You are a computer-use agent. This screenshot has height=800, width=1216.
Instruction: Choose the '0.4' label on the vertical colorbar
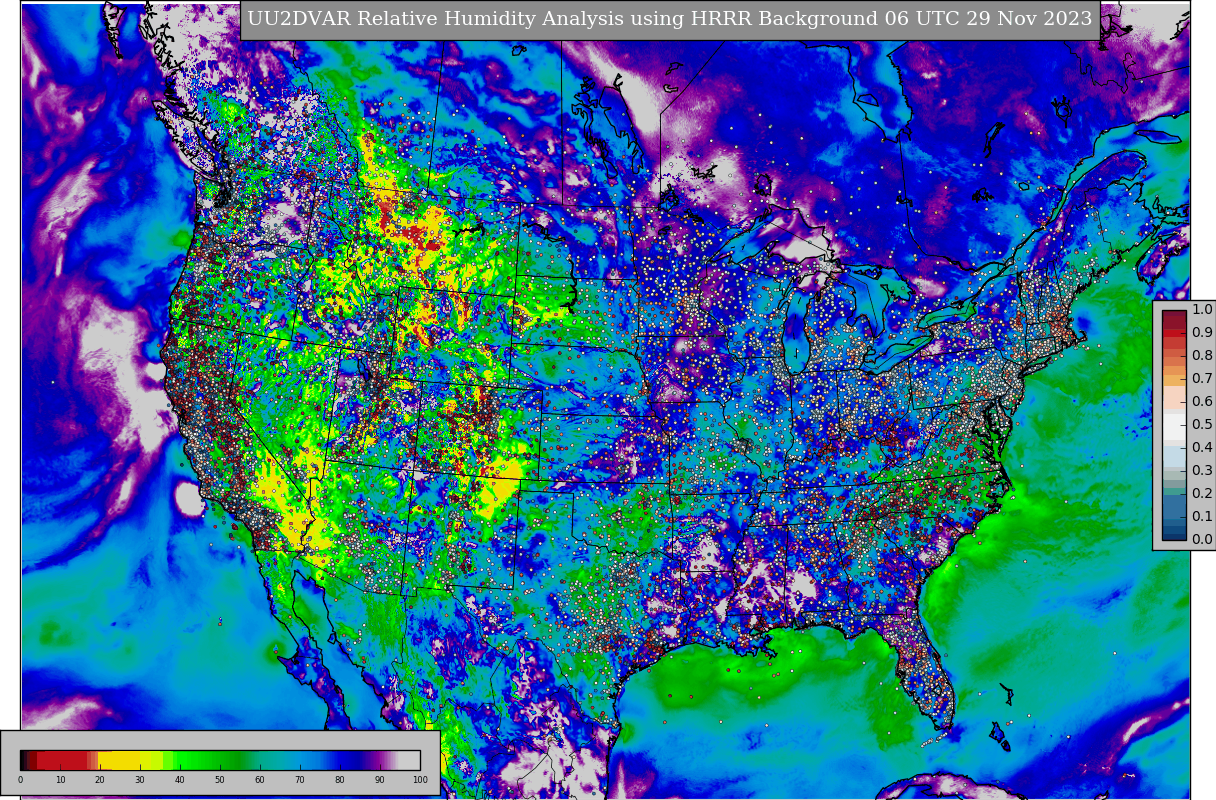(x=1202, y=448)
